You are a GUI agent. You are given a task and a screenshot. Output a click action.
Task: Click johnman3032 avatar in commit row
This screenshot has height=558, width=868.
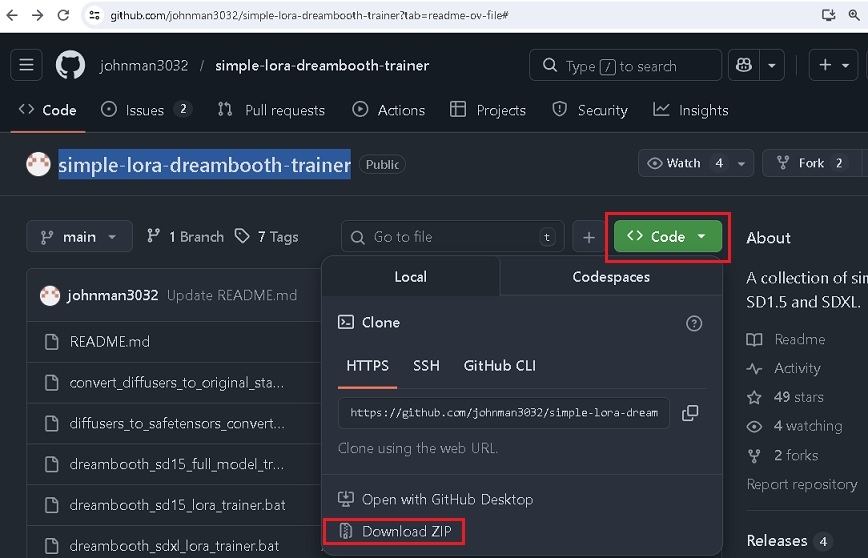click(49, 295)
